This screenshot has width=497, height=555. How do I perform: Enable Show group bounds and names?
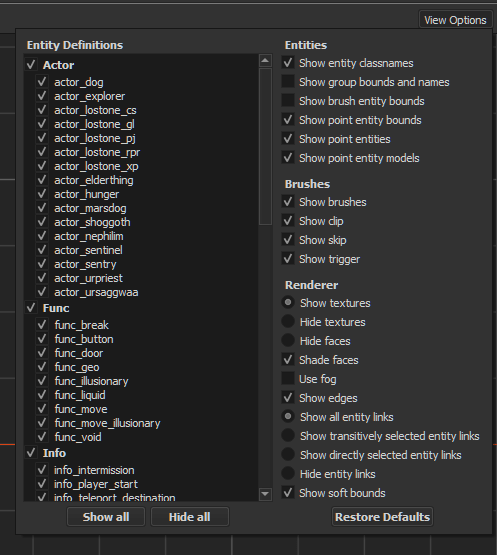click(x=288, y=81)
